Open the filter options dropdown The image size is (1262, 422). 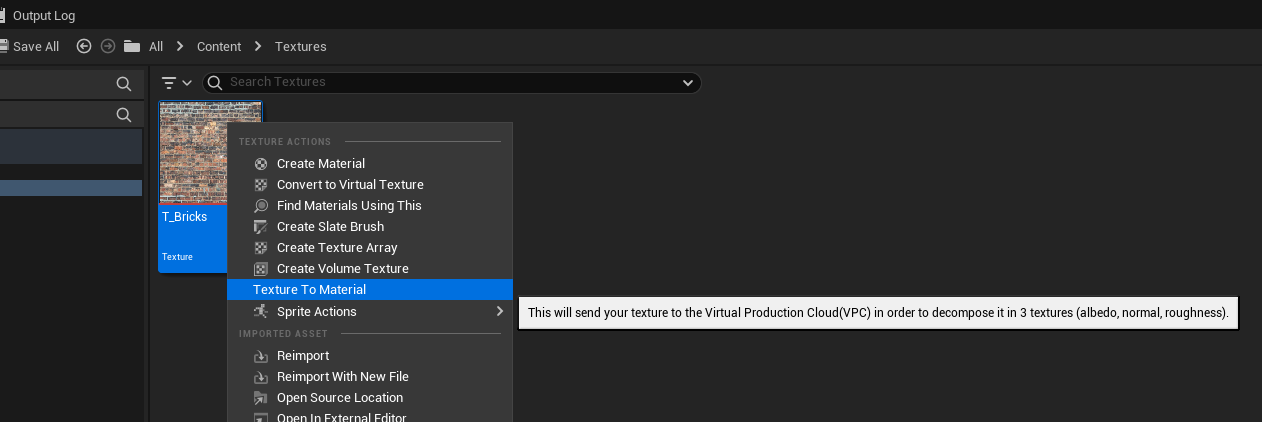coord(176,83)
